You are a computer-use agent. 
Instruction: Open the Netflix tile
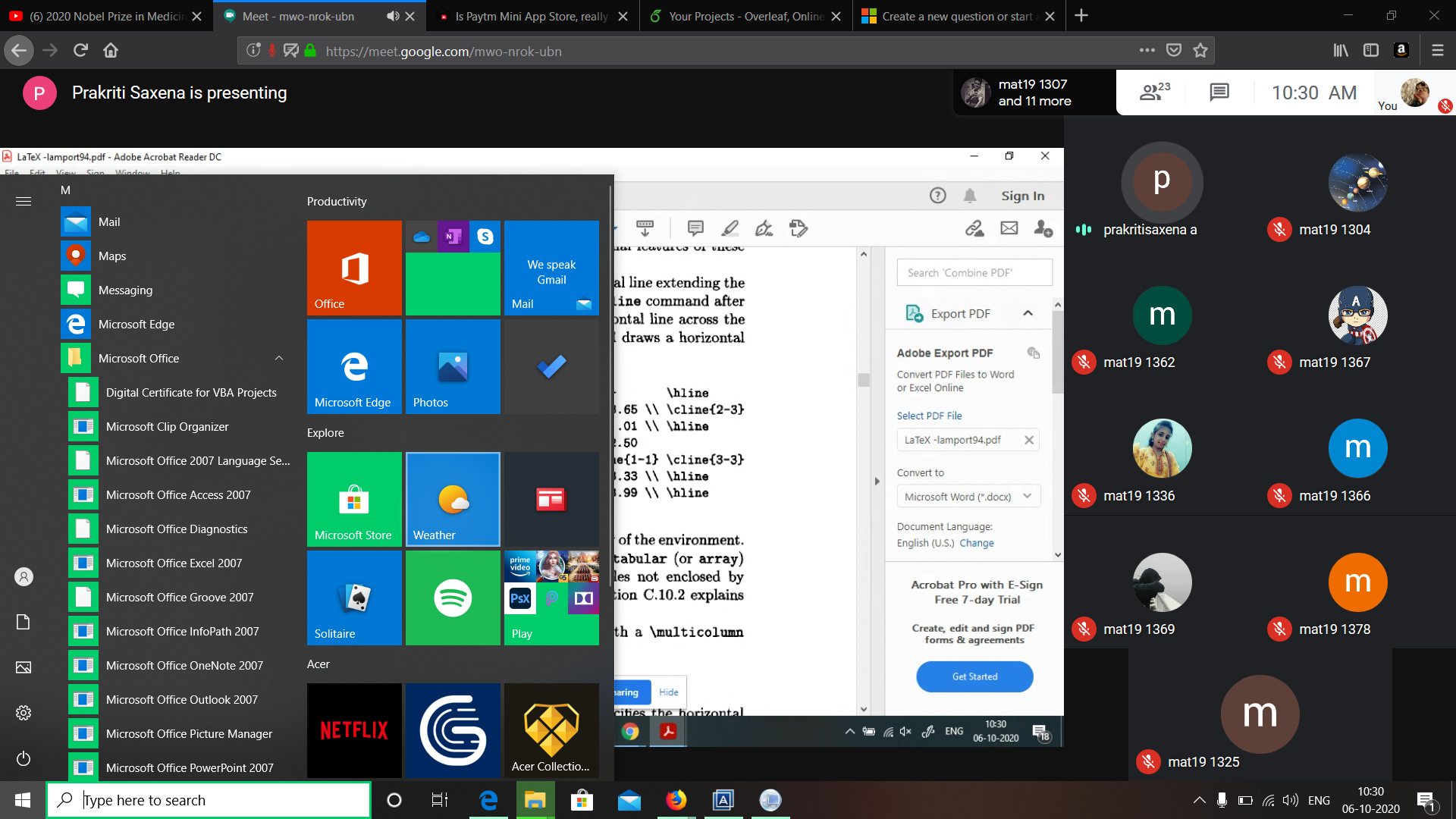pos(354,730)
